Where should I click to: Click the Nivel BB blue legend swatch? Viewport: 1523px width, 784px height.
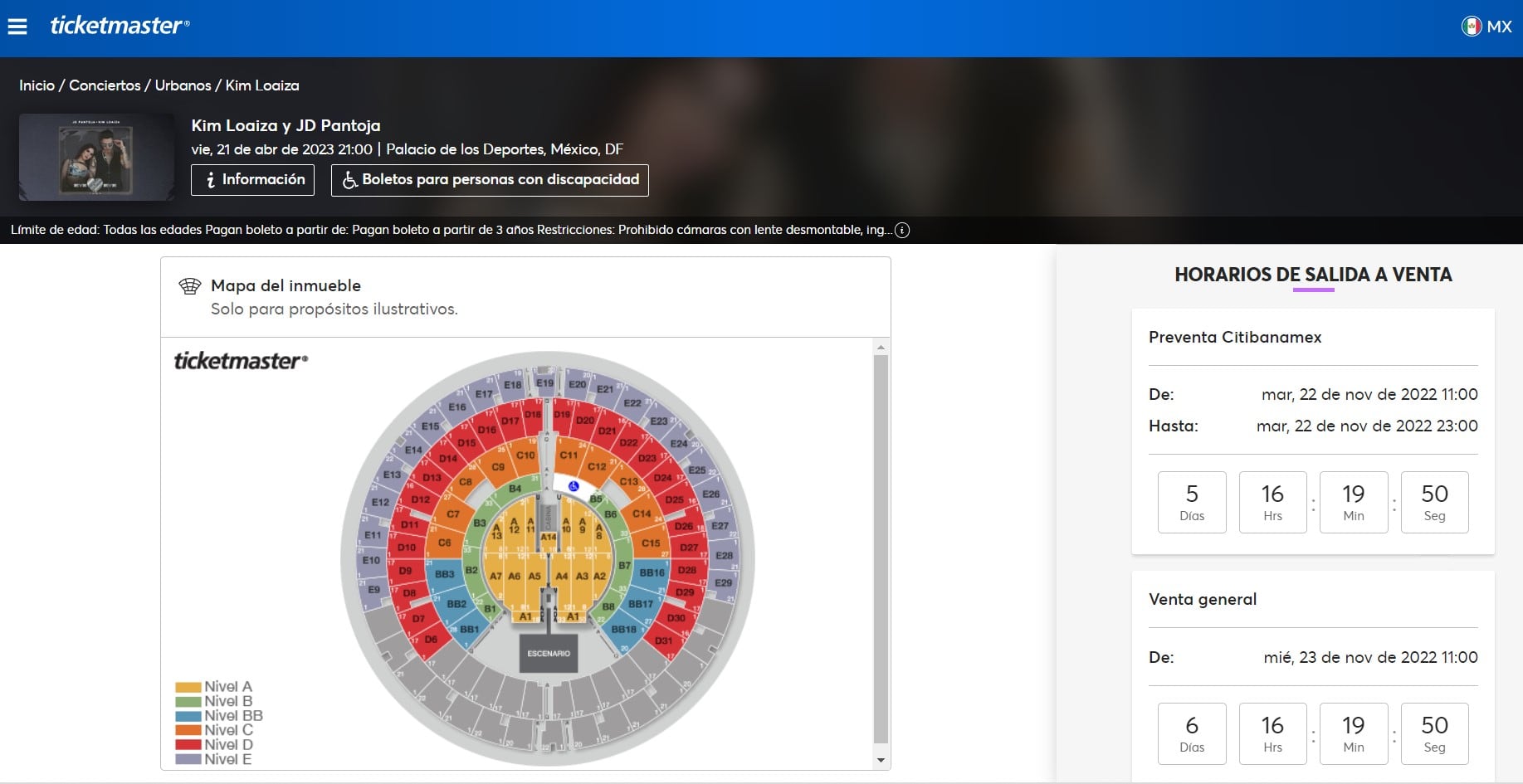(x=188, y=716)
